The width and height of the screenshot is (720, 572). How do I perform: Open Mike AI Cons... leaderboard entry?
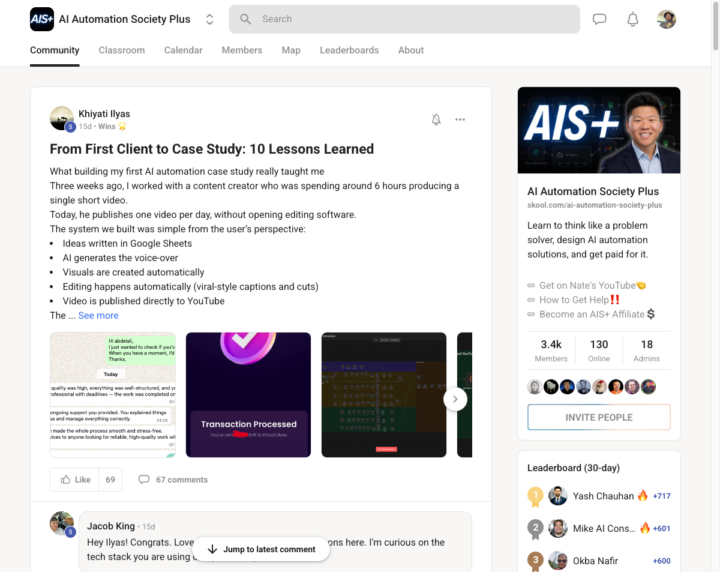coord(599,528)
